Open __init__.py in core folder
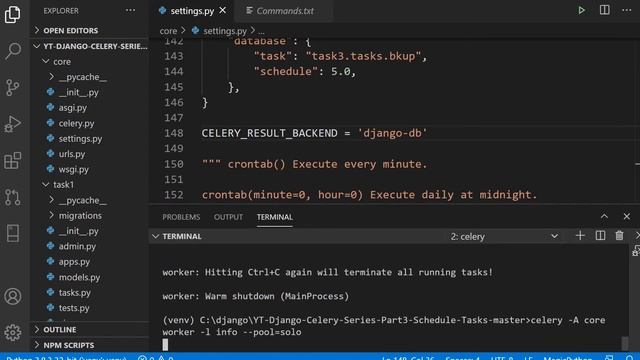 [x=78, y=93]
